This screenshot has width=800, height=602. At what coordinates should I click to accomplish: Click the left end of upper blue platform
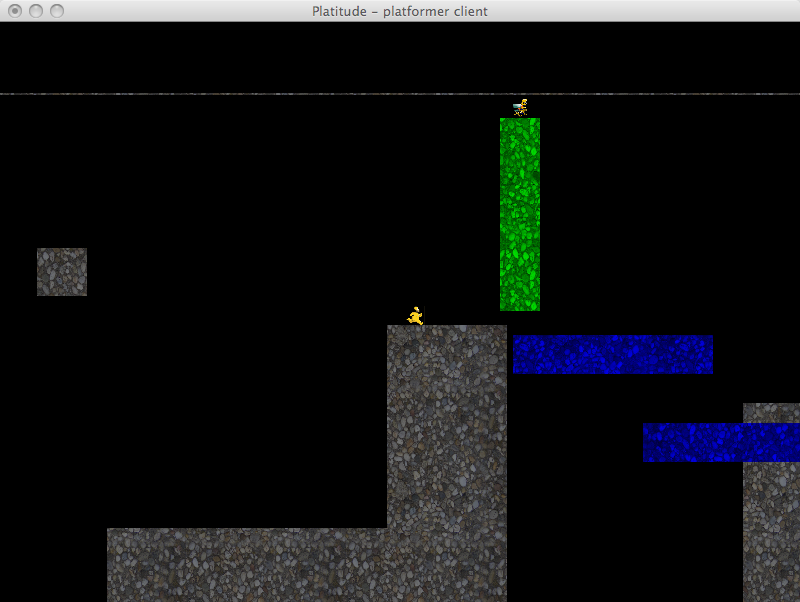pos(519,354)
